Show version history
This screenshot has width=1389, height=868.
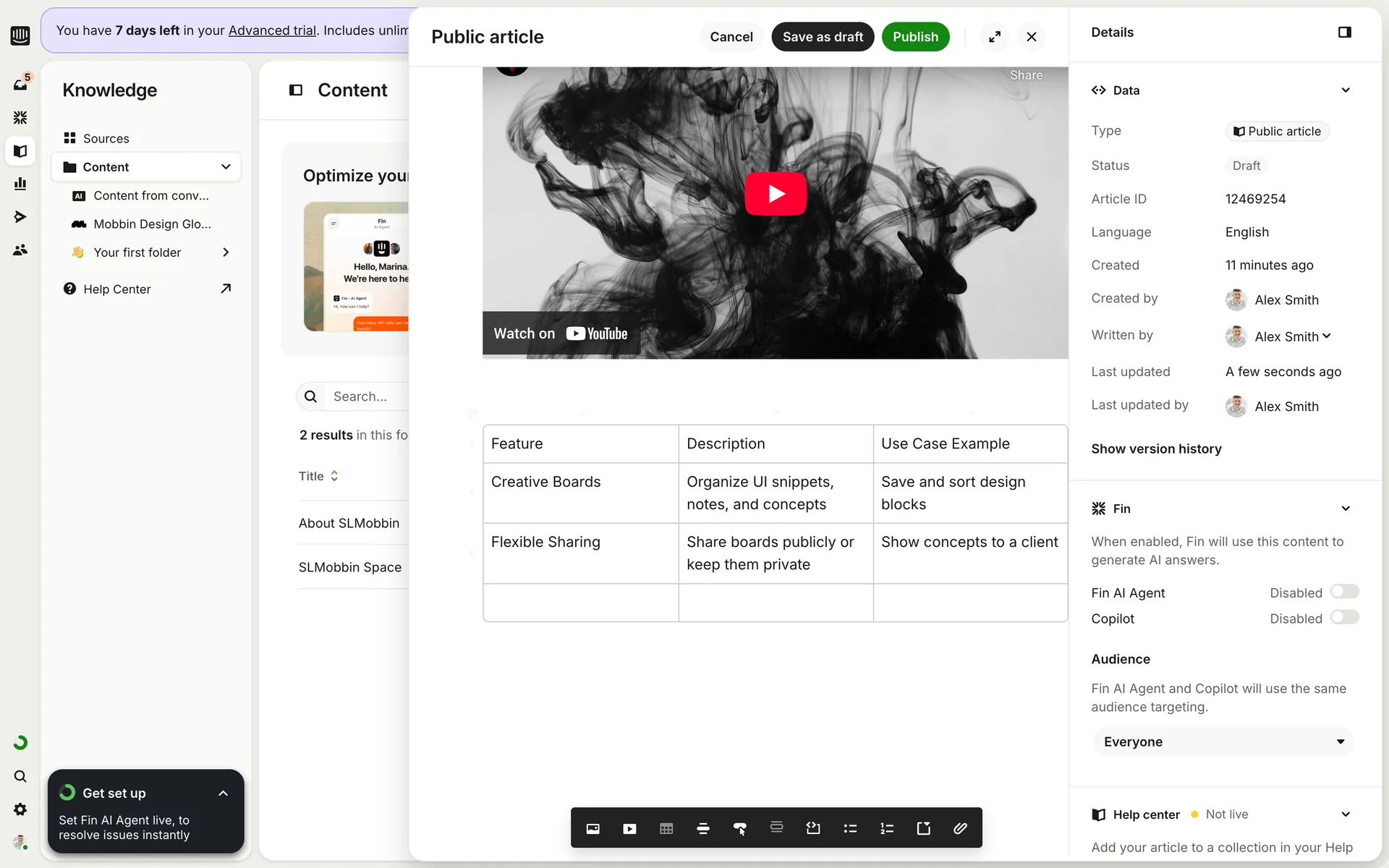[x=1156, y=448]
